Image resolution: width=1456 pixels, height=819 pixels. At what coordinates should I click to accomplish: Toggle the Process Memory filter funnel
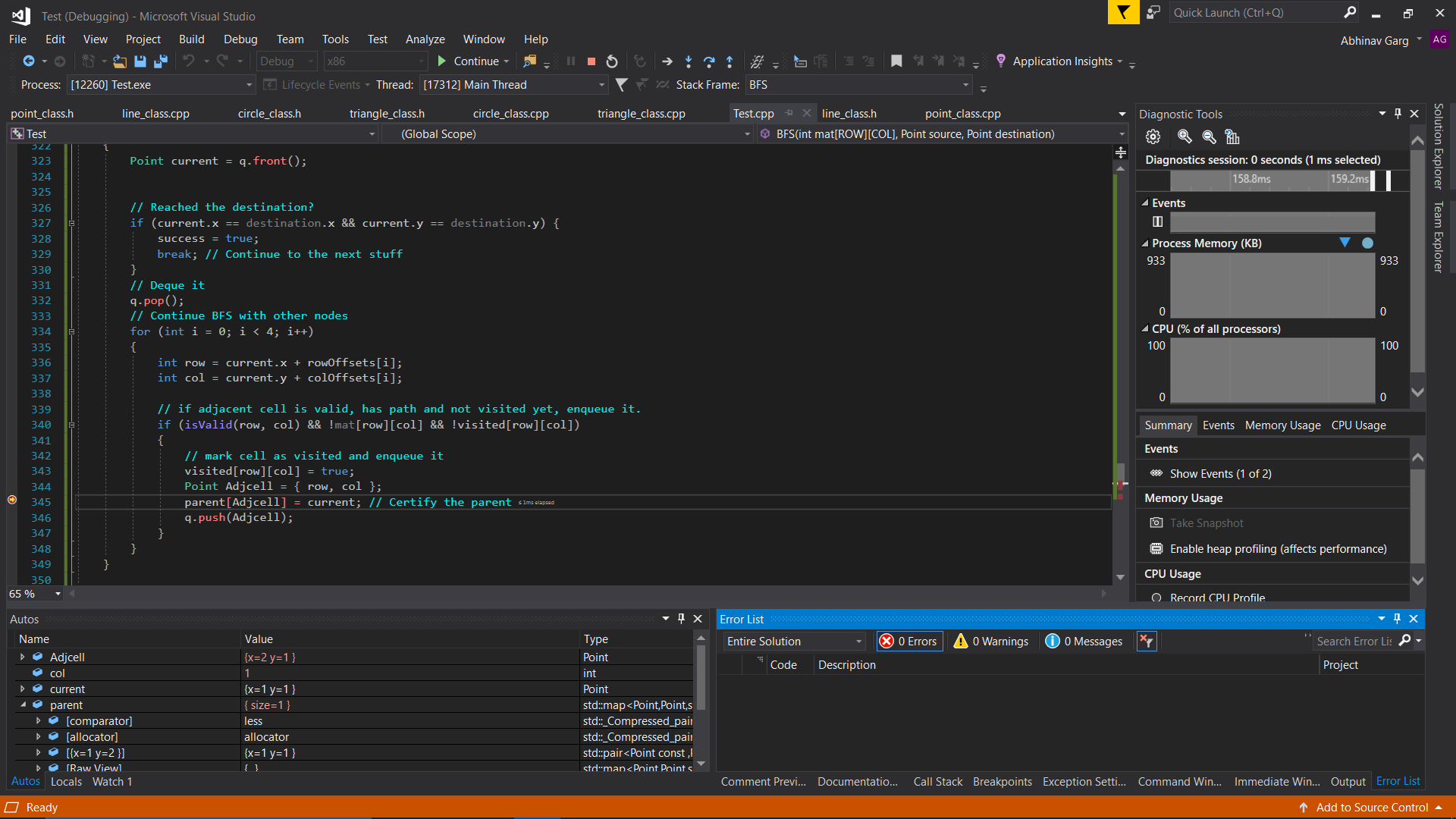[1347, 243]
